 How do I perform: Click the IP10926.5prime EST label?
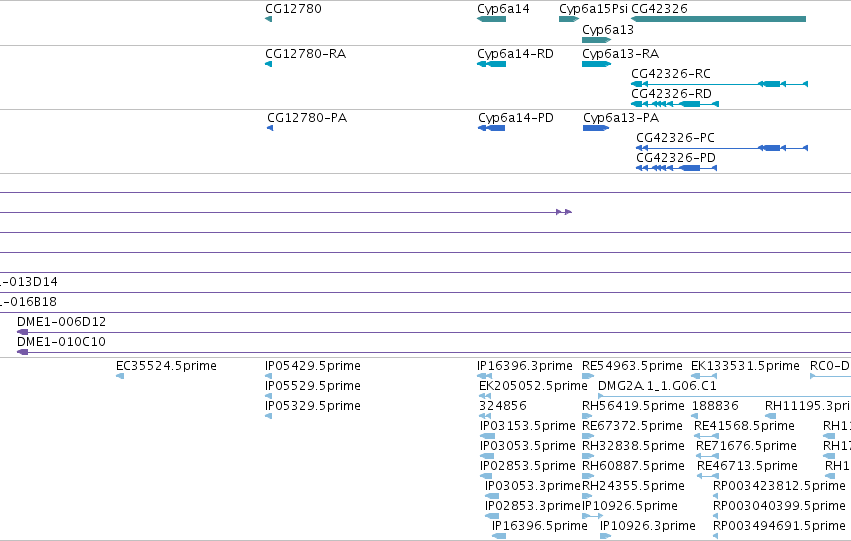coord(630,506)
